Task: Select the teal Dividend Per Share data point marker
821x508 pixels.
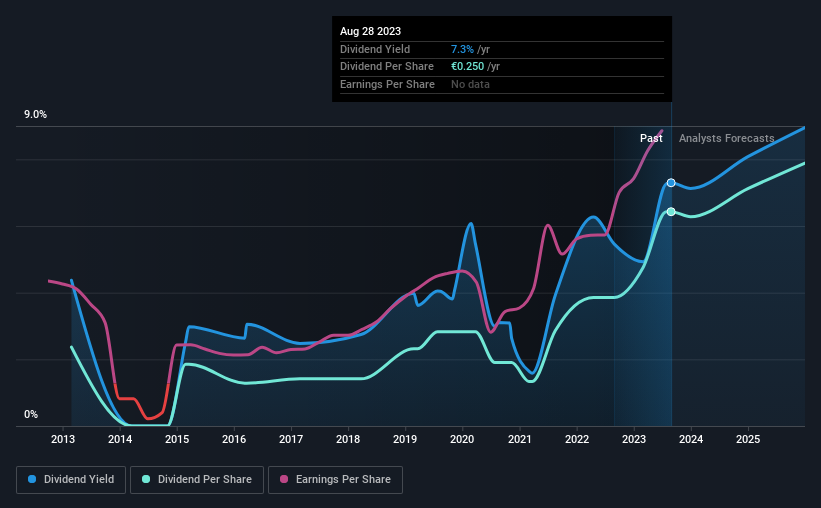Action: click(671, 212)
